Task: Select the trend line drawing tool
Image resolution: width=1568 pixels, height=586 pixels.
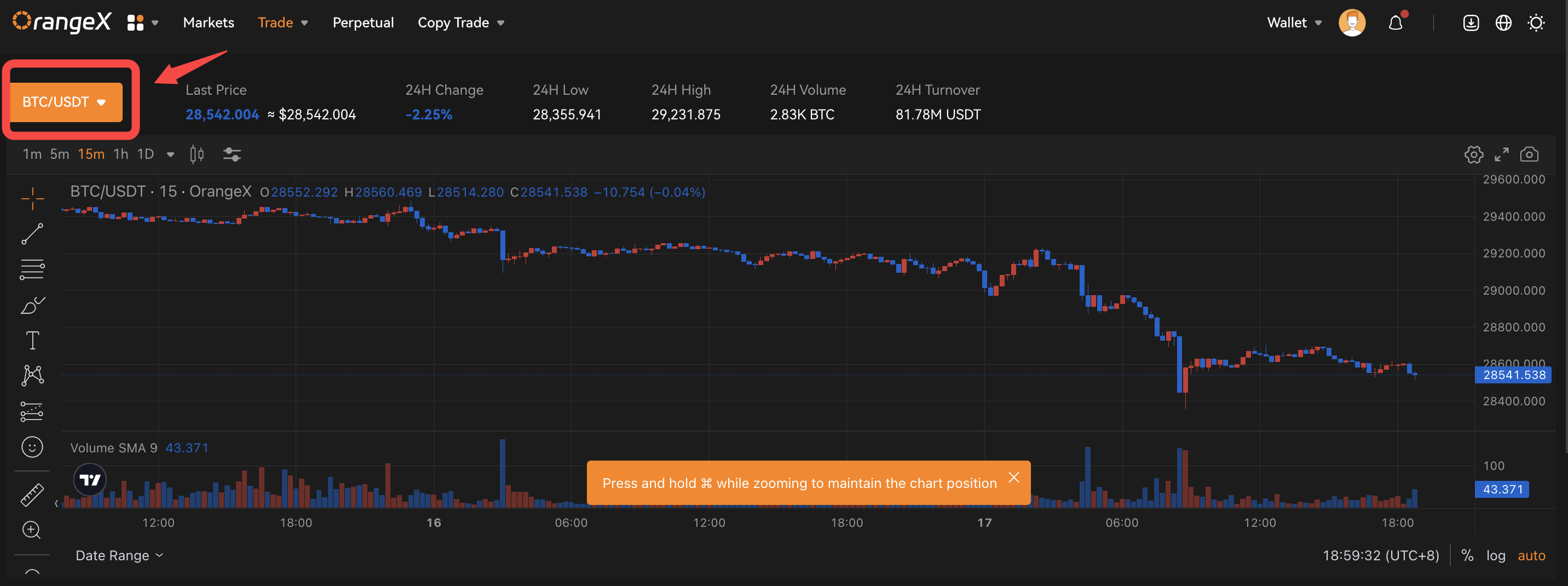Action: pos(32,234)
